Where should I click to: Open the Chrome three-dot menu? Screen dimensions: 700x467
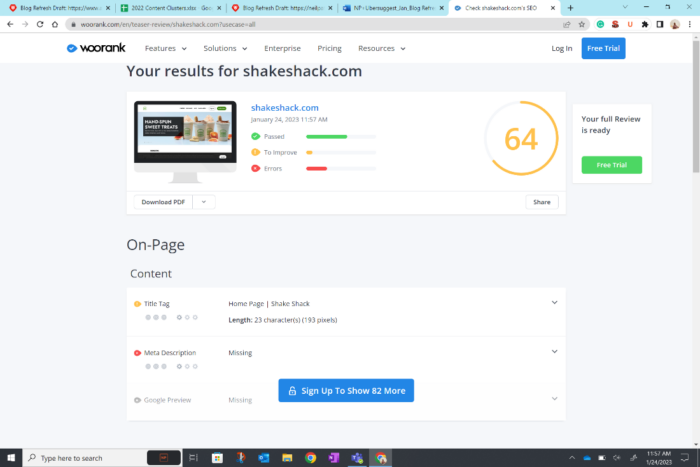(x=690, y=25)
